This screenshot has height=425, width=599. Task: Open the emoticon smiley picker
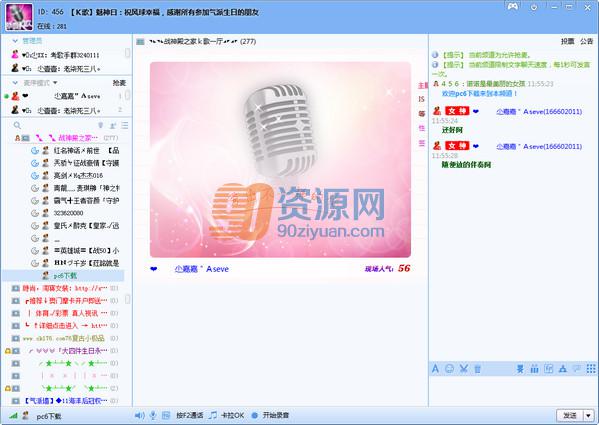(x=450, y=368)
